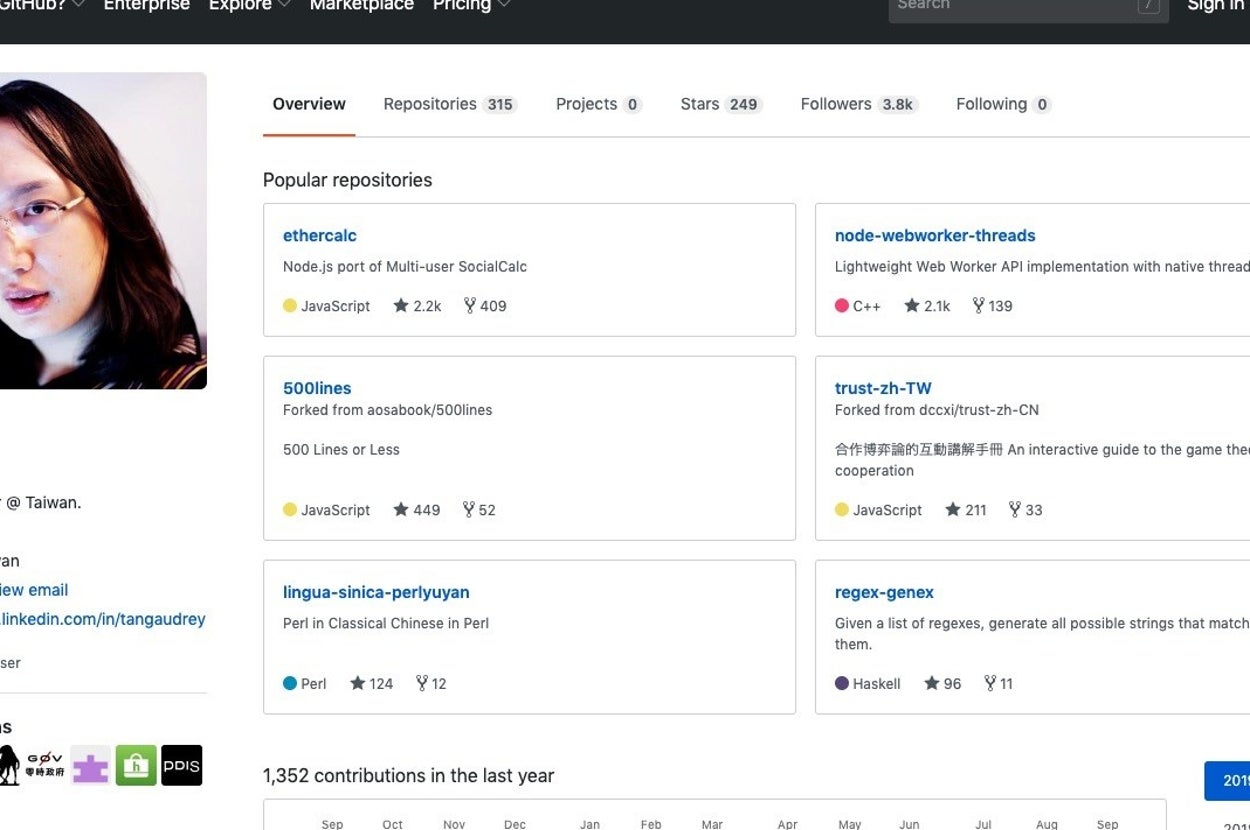Screen dimensions: 1250x830
Task: Click the star icon for 500lines
Action: [401, 509]
